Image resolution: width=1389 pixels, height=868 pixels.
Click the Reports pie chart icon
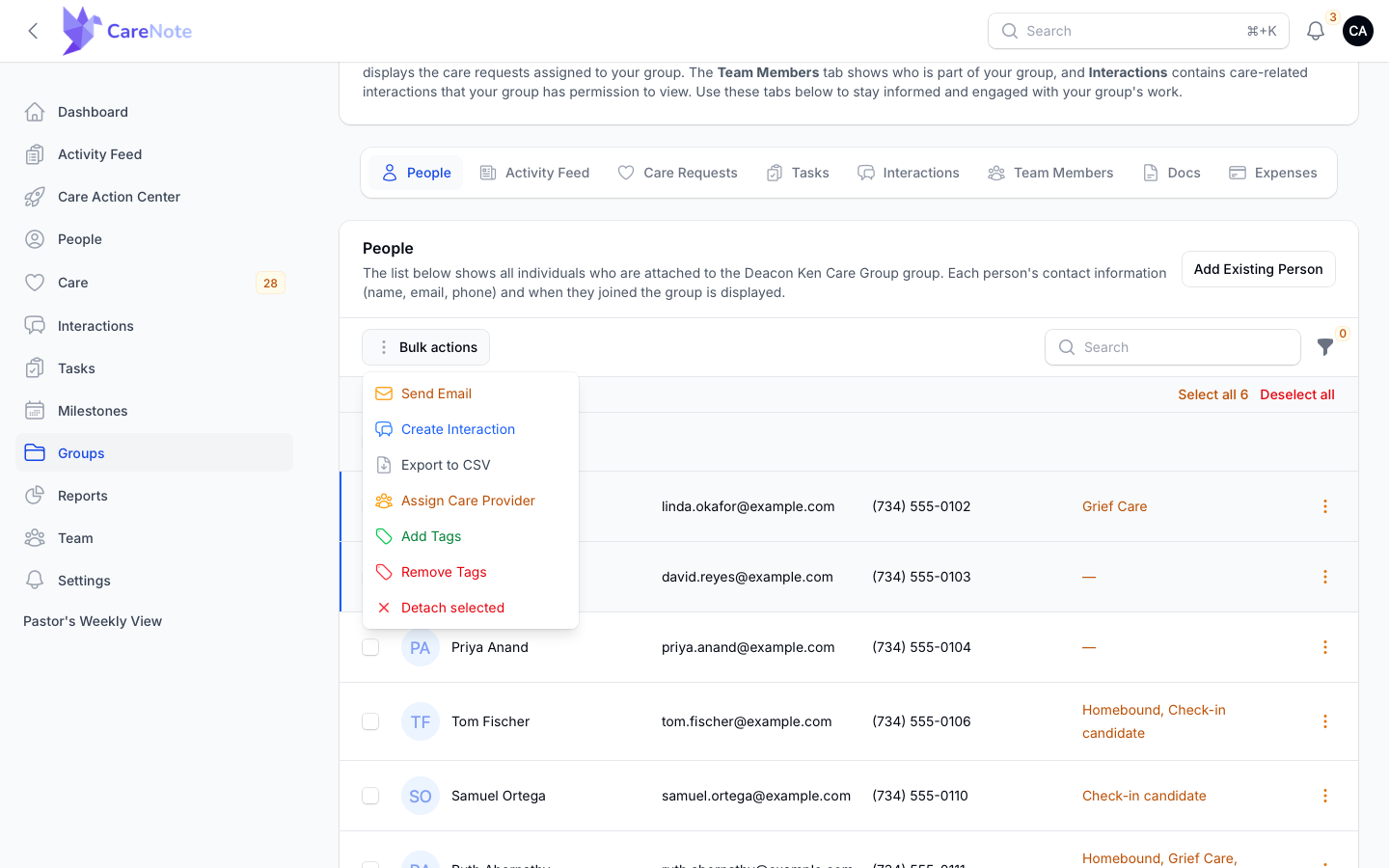click(x=35, y=496)
